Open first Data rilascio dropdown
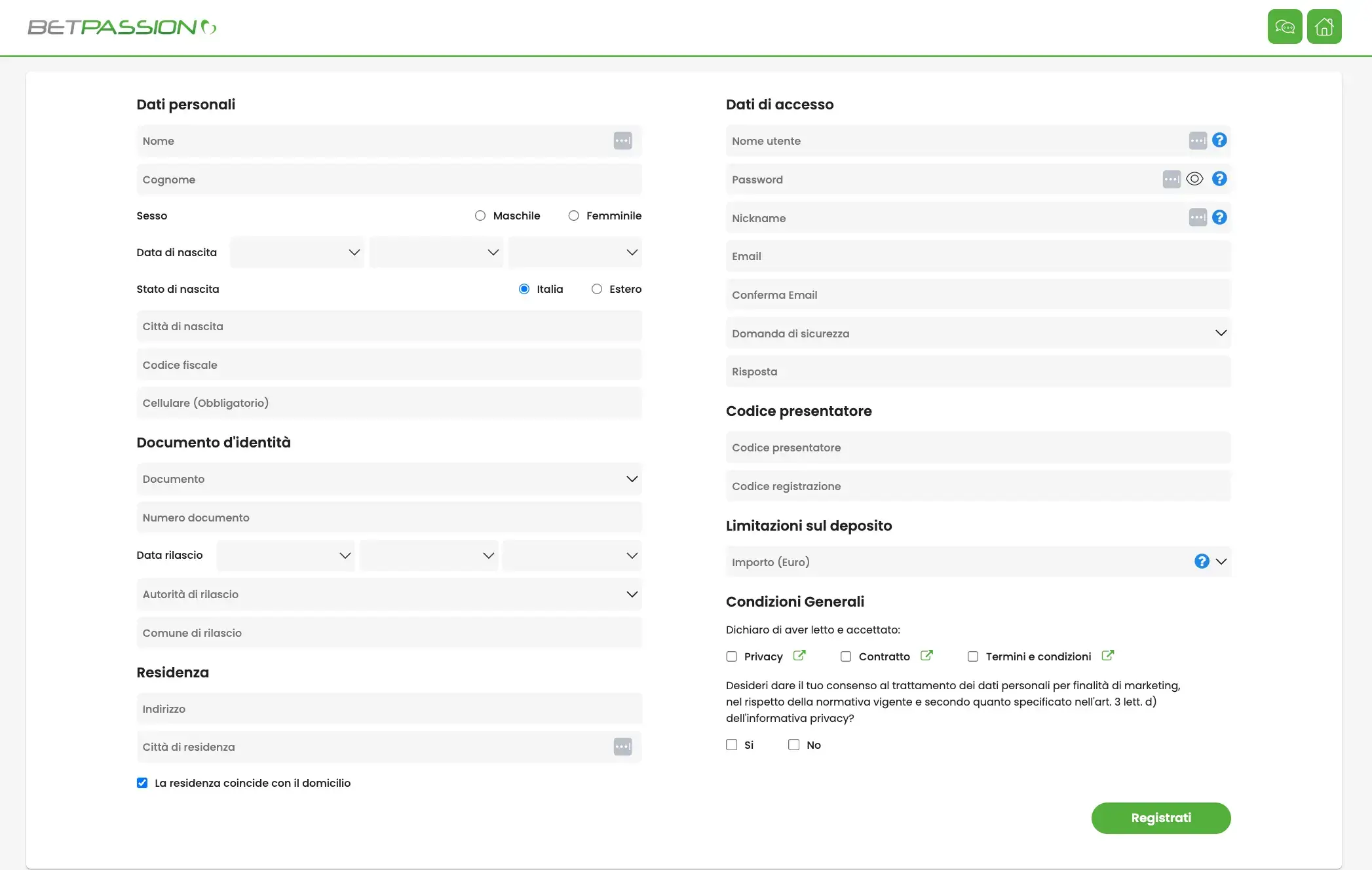Screen dimensions: 1372x870 coord(286,556)
